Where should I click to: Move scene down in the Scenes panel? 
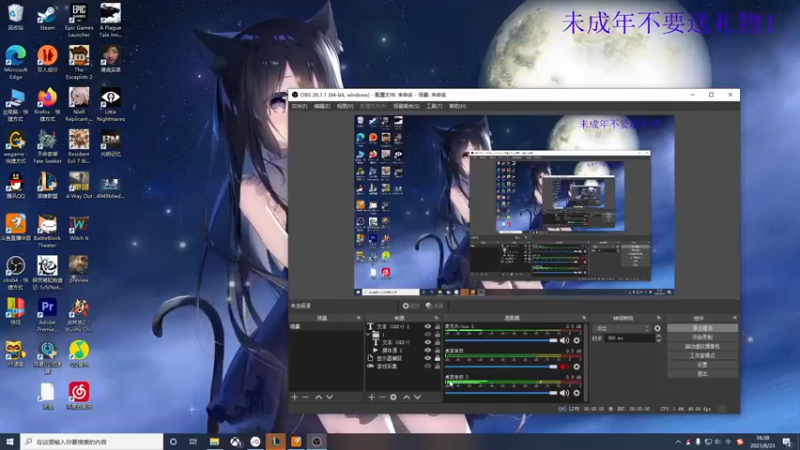[x=330, y=397]
